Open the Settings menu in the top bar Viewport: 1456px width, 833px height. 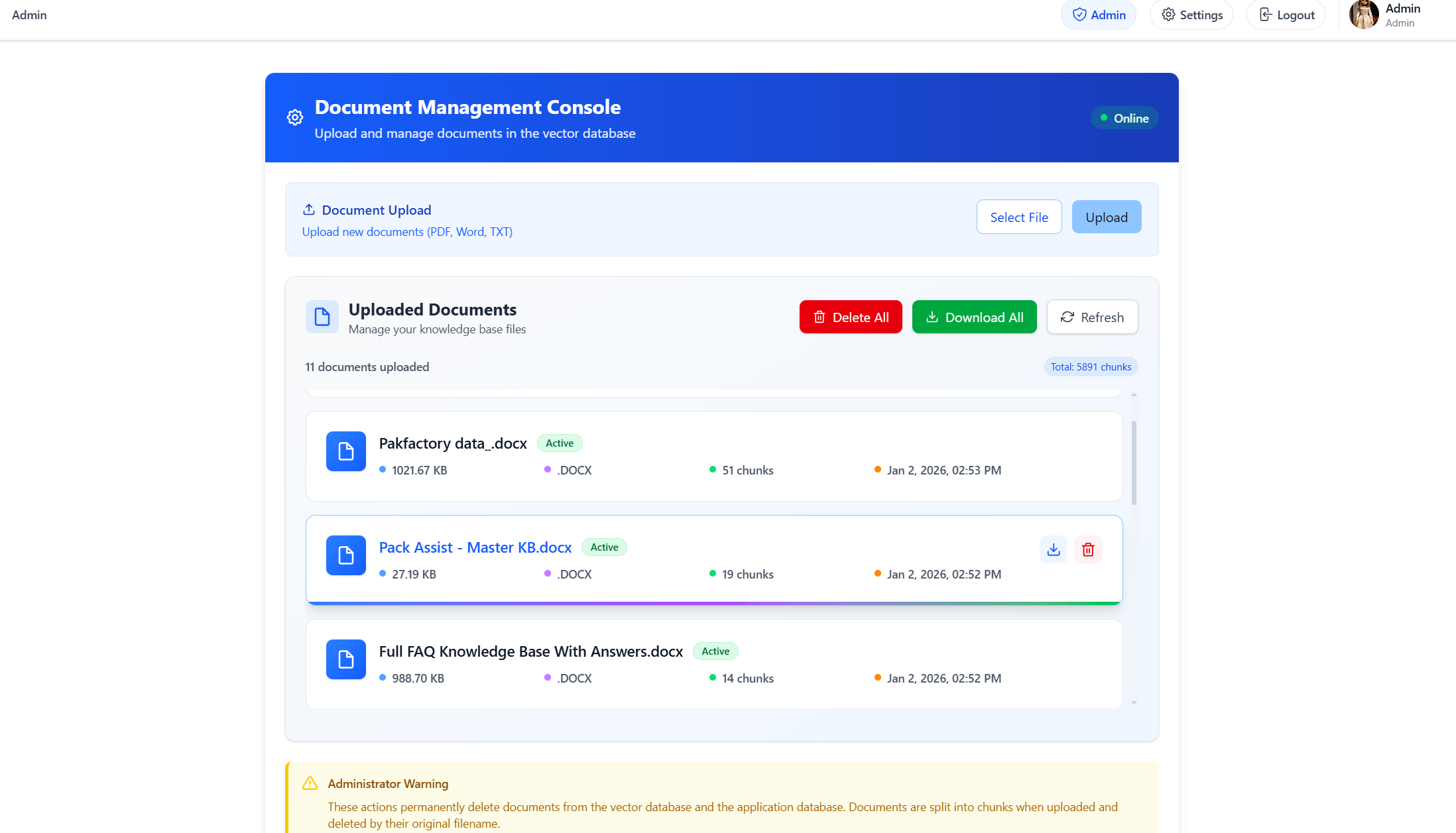click(x=1191, y=14)
